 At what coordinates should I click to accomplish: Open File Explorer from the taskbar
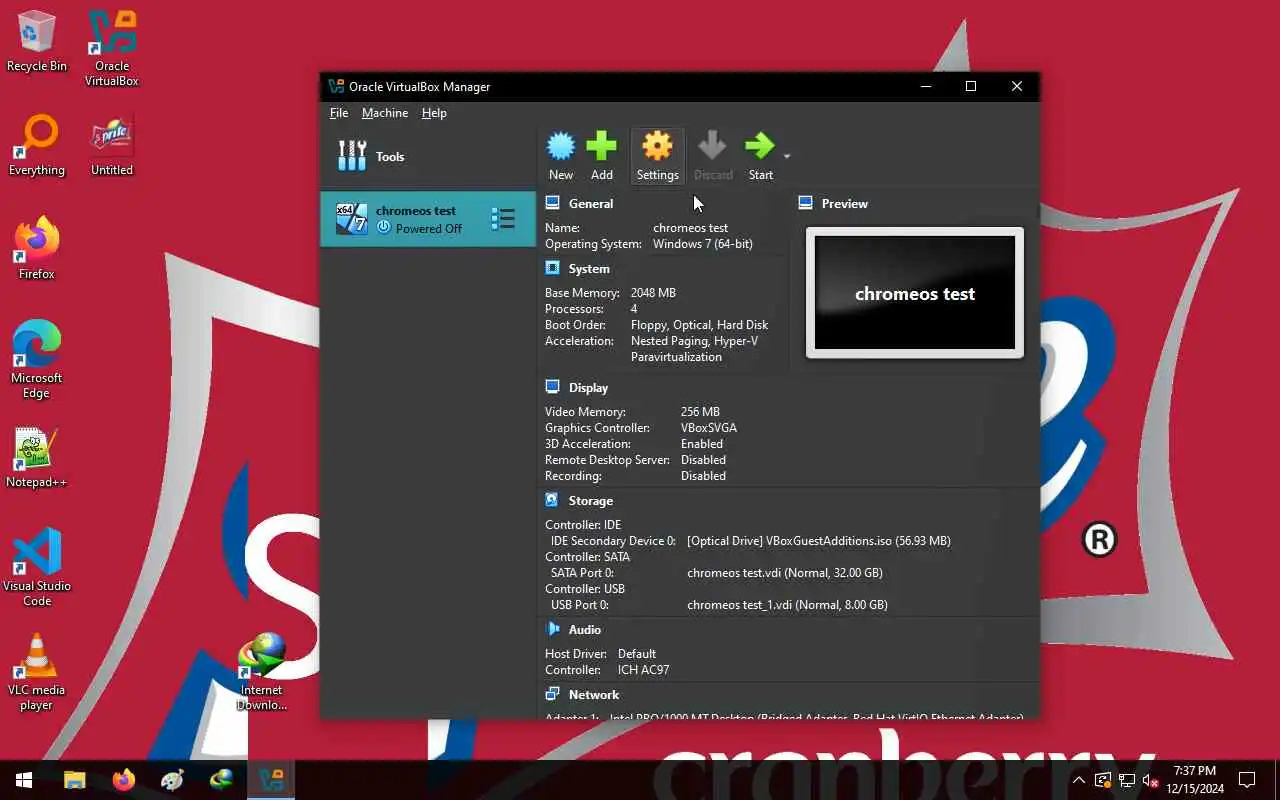click(x=75, y=780)
